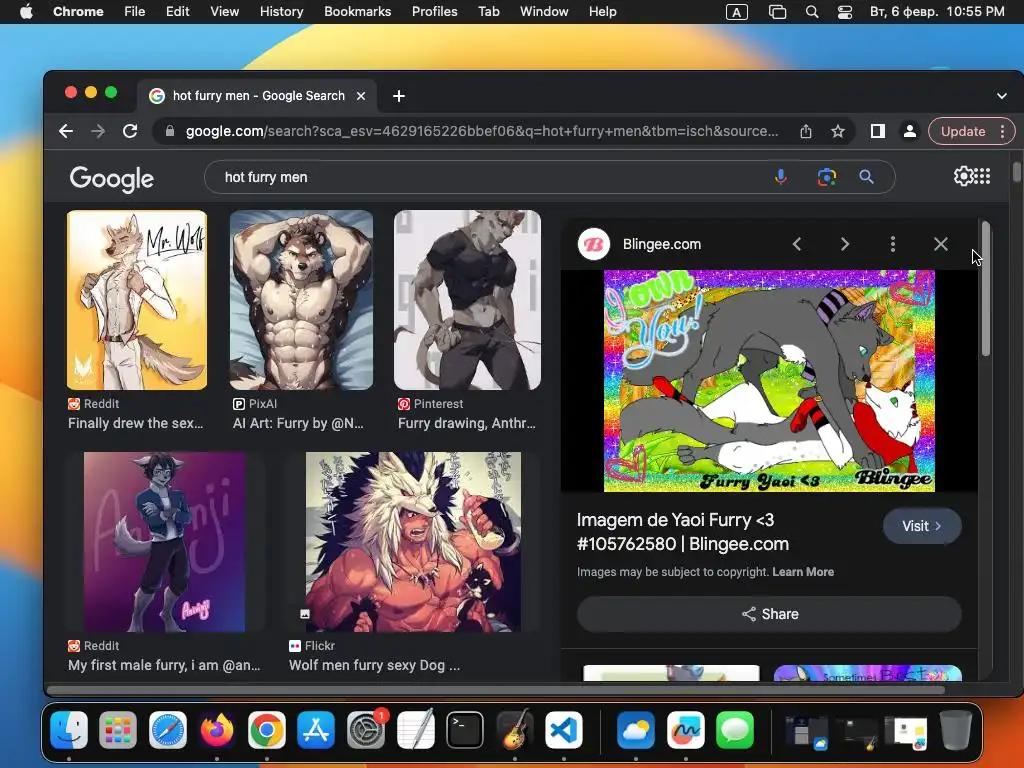Click the large preview image from Blingee

tap(769, 381)
